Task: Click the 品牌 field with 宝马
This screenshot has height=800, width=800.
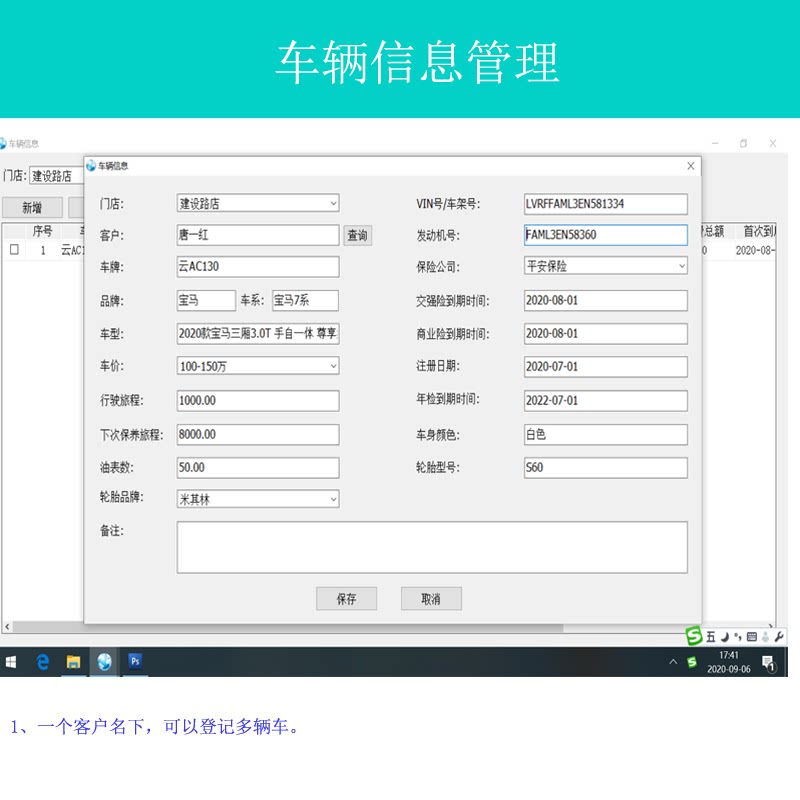Action: 206,300
